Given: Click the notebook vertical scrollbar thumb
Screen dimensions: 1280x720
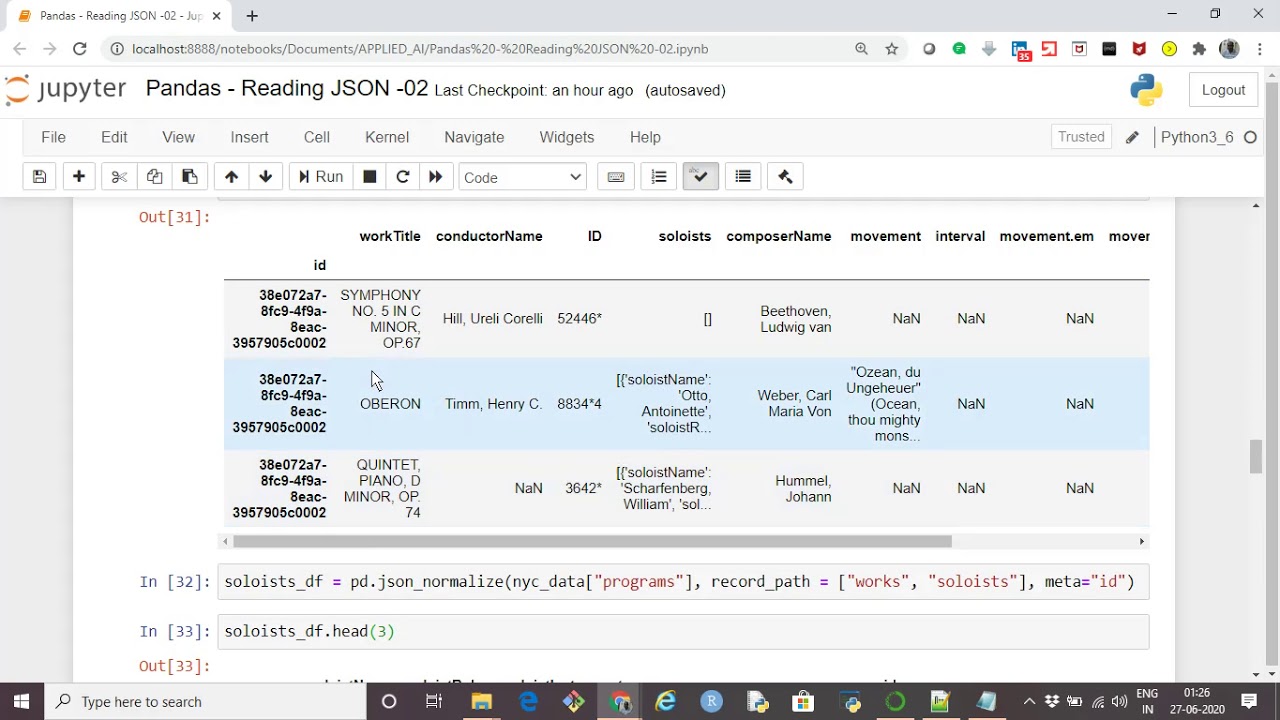Looking at the screenshot, I should (1257, 456).
